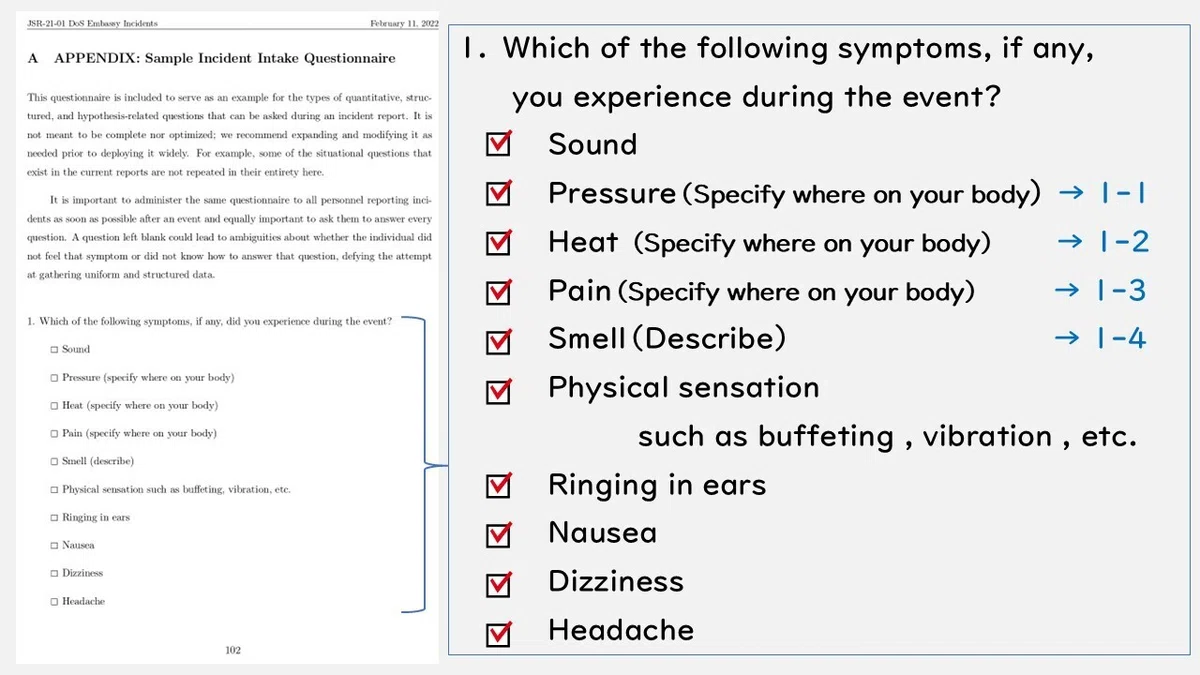Image resolution: width=1200 pixels, height=675 pixels.
Task: Click the blue bracket connecting document to panel
Action: pos(421,465)
